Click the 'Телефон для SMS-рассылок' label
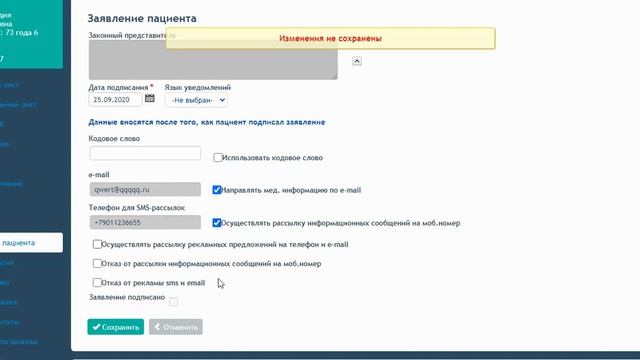The image size is (640, 360). coord(137,208)
